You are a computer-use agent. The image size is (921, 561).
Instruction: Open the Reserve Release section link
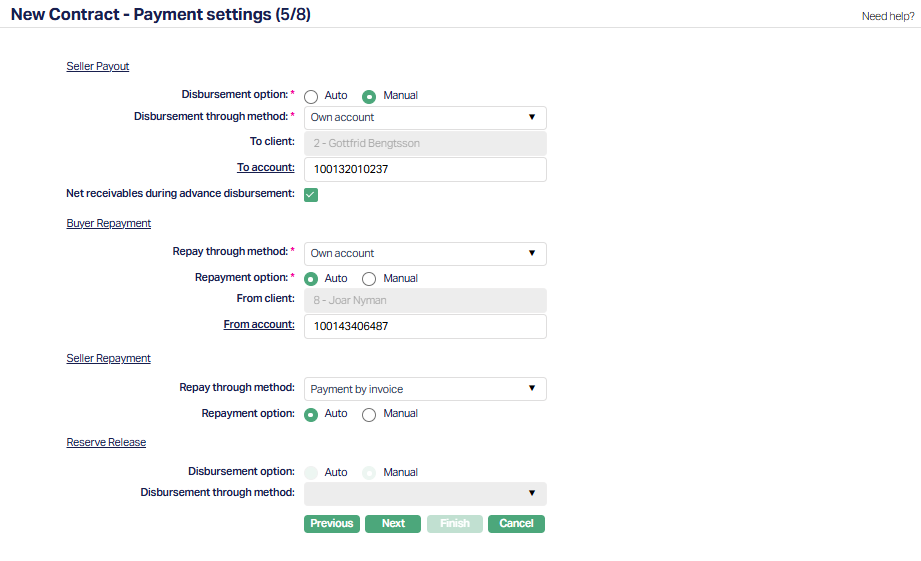106,442
